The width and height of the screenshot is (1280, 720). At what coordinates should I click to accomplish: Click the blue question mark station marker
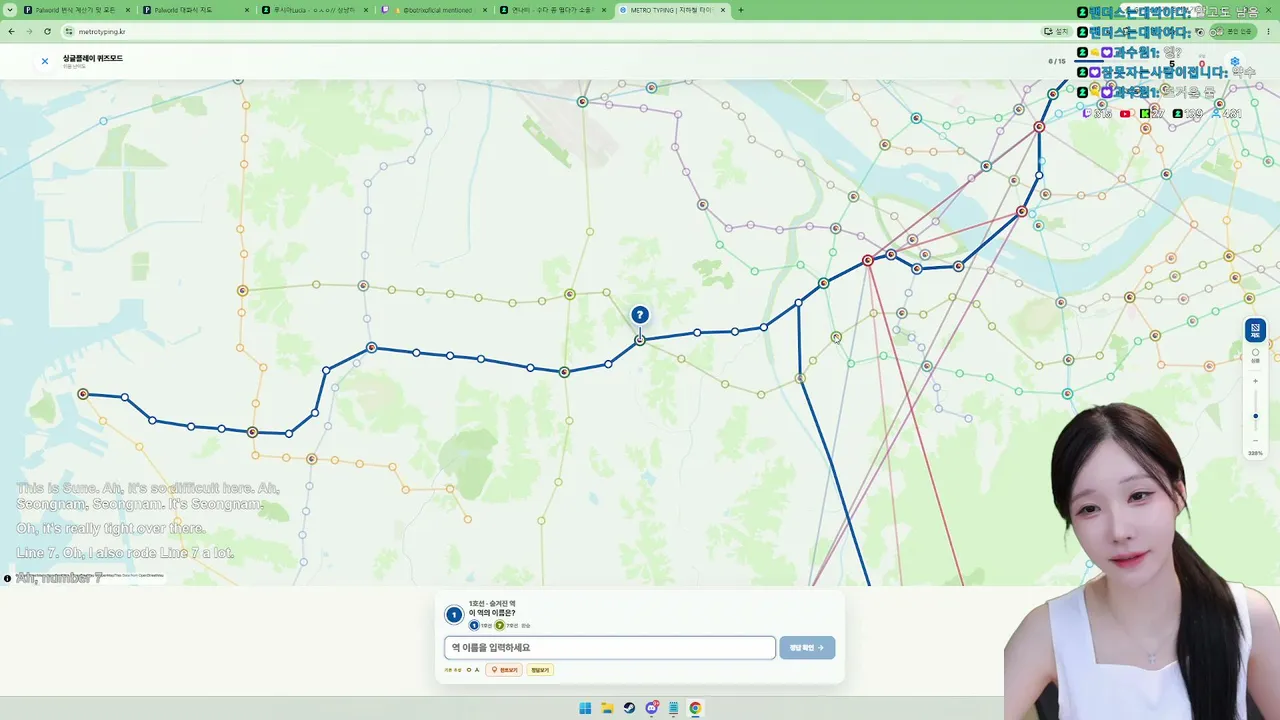pos(640,315)
